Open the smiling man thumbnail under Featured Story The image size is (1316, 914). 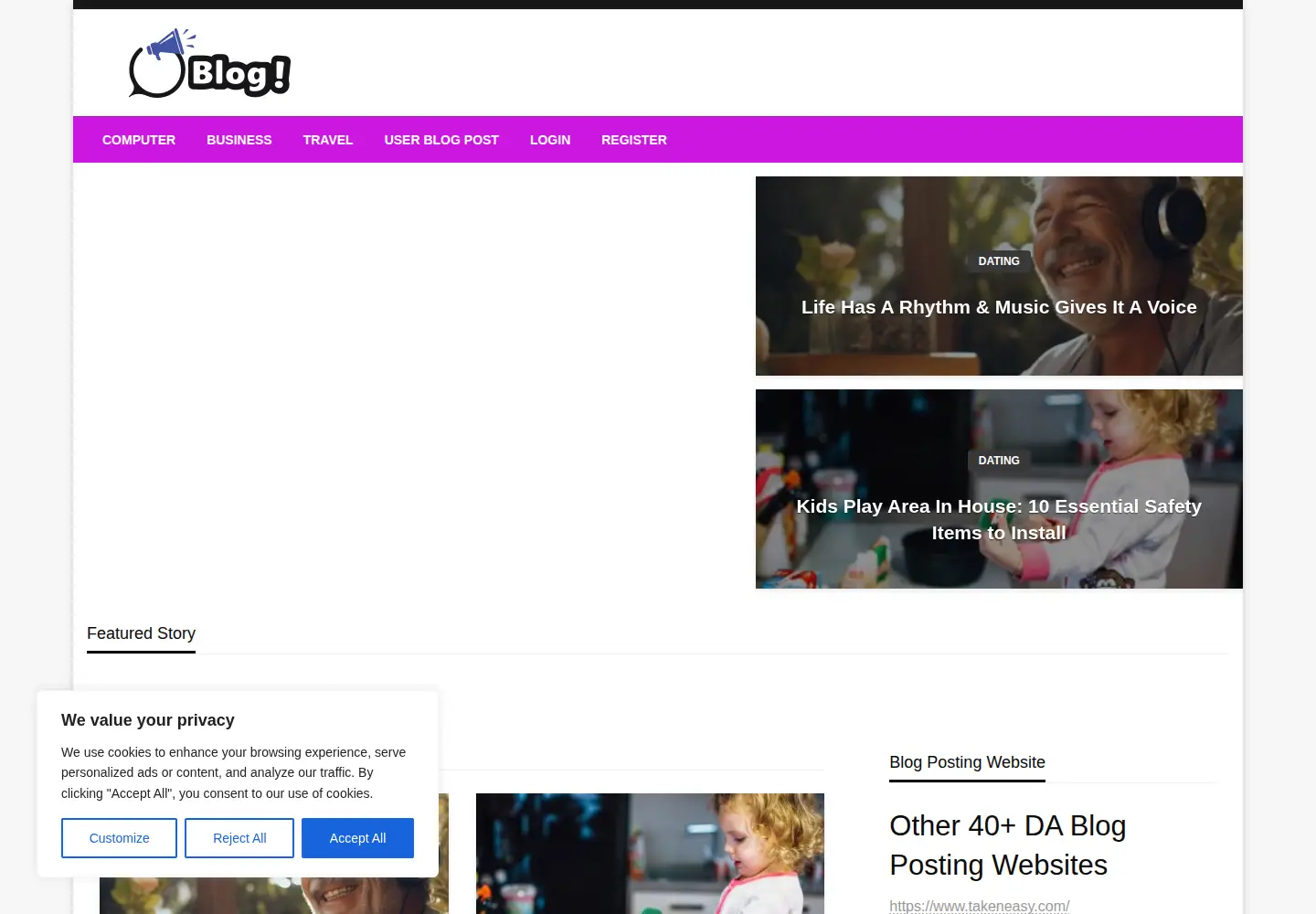(274, 896)
